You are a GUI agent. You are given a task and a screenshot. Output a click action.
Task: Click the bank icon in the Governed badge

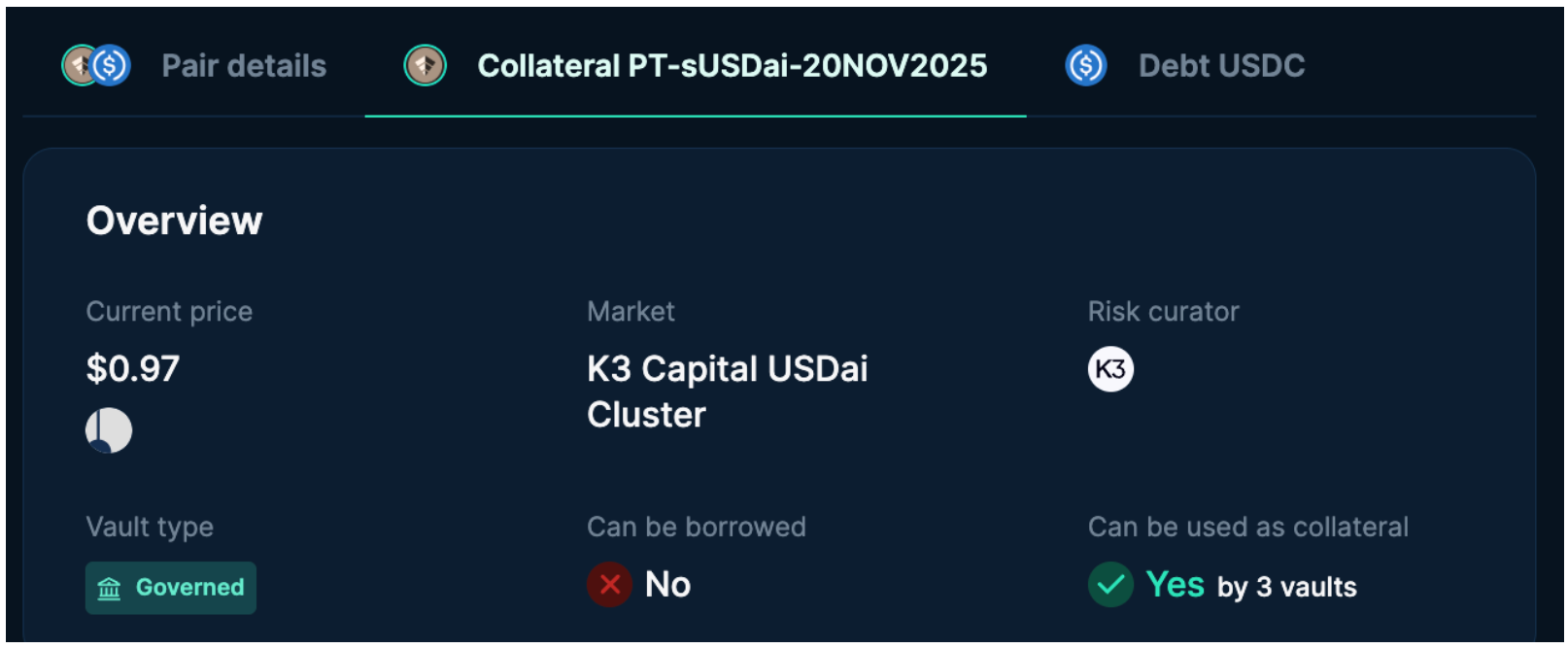point(110,588)
